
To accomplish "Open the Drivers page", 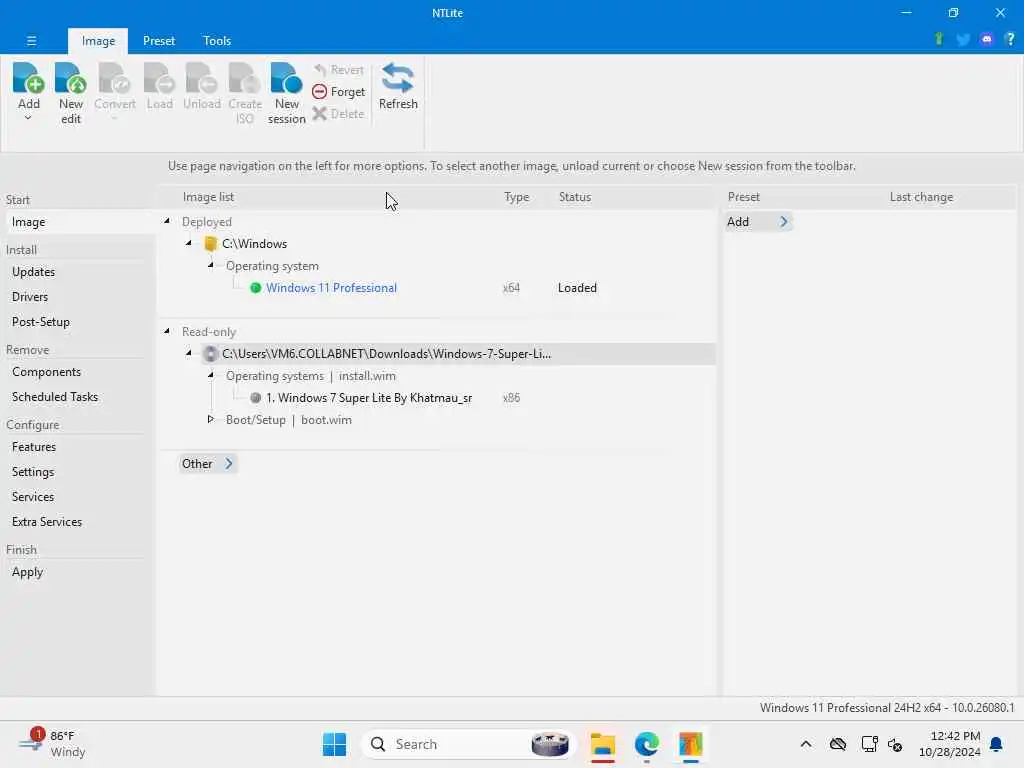I will (x=30, y=296).
